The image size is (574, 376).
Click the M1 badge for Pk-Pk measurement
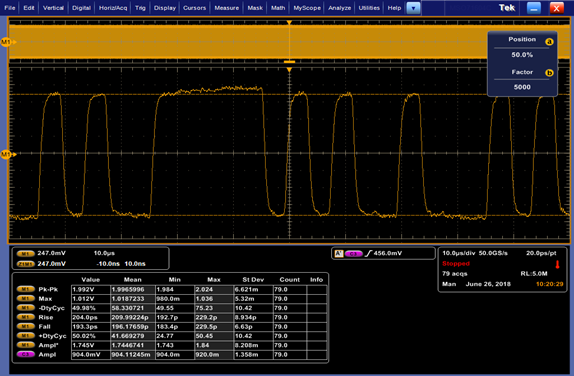(26, 290)
